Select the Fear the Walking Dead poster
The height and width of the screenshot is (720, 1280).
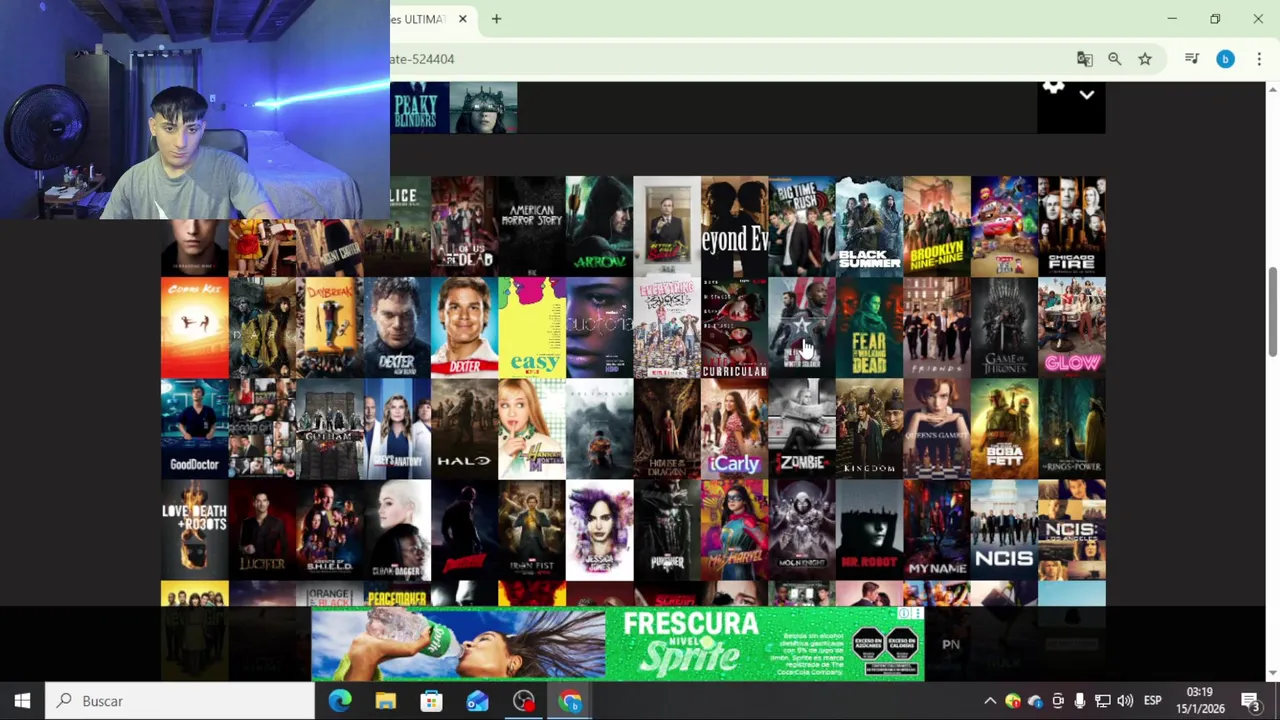869,328
